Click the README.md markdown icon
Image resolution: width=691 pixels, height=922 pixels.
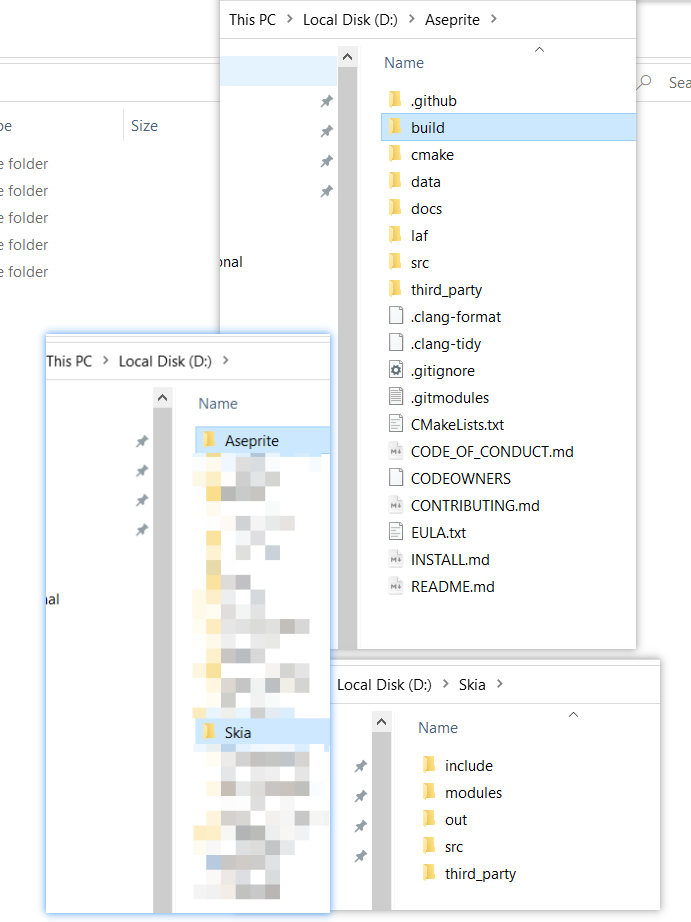point(396,586)
